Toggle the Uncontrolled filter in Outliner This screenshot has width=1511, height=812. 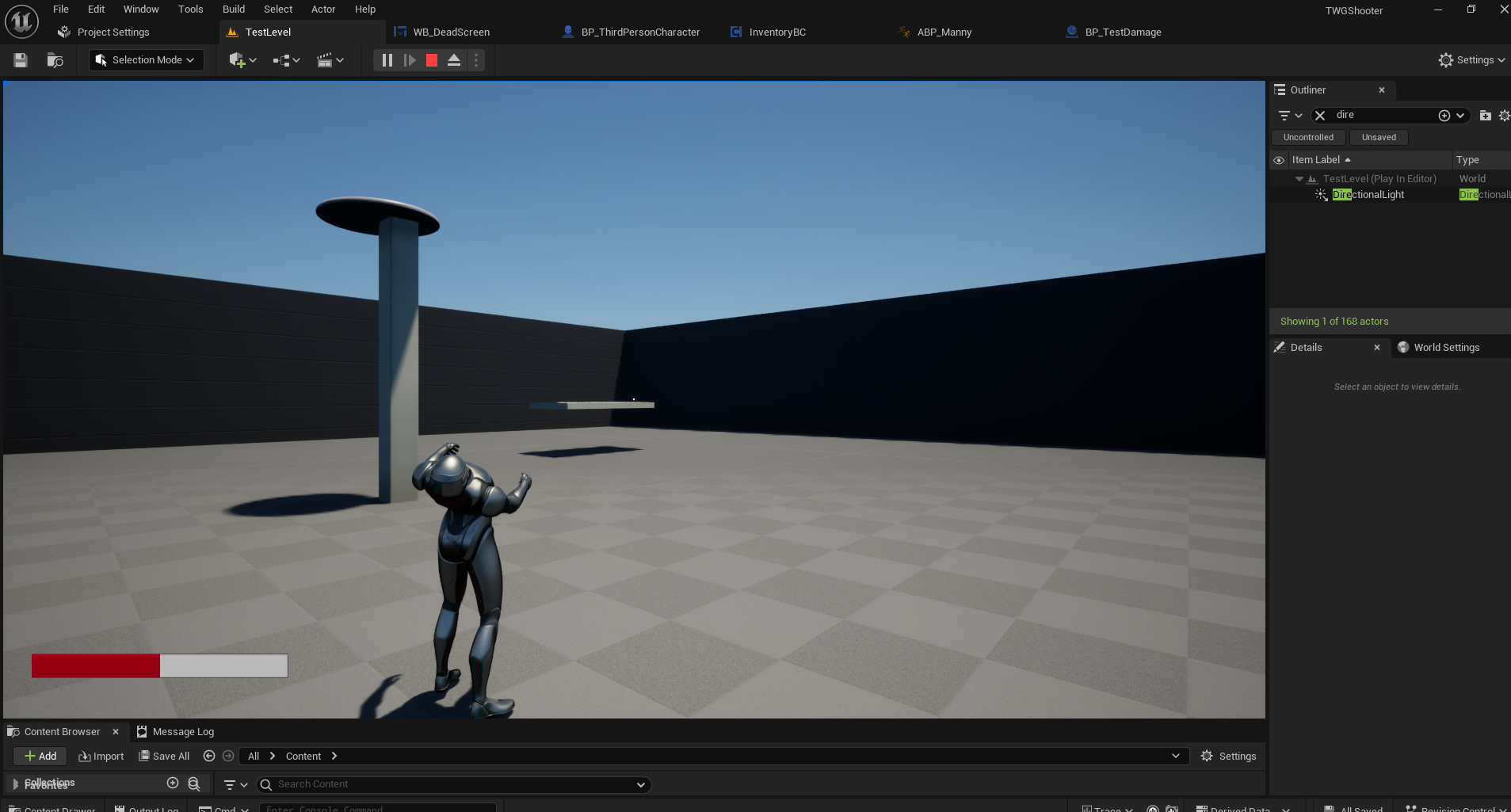[x=1308, y=137]
